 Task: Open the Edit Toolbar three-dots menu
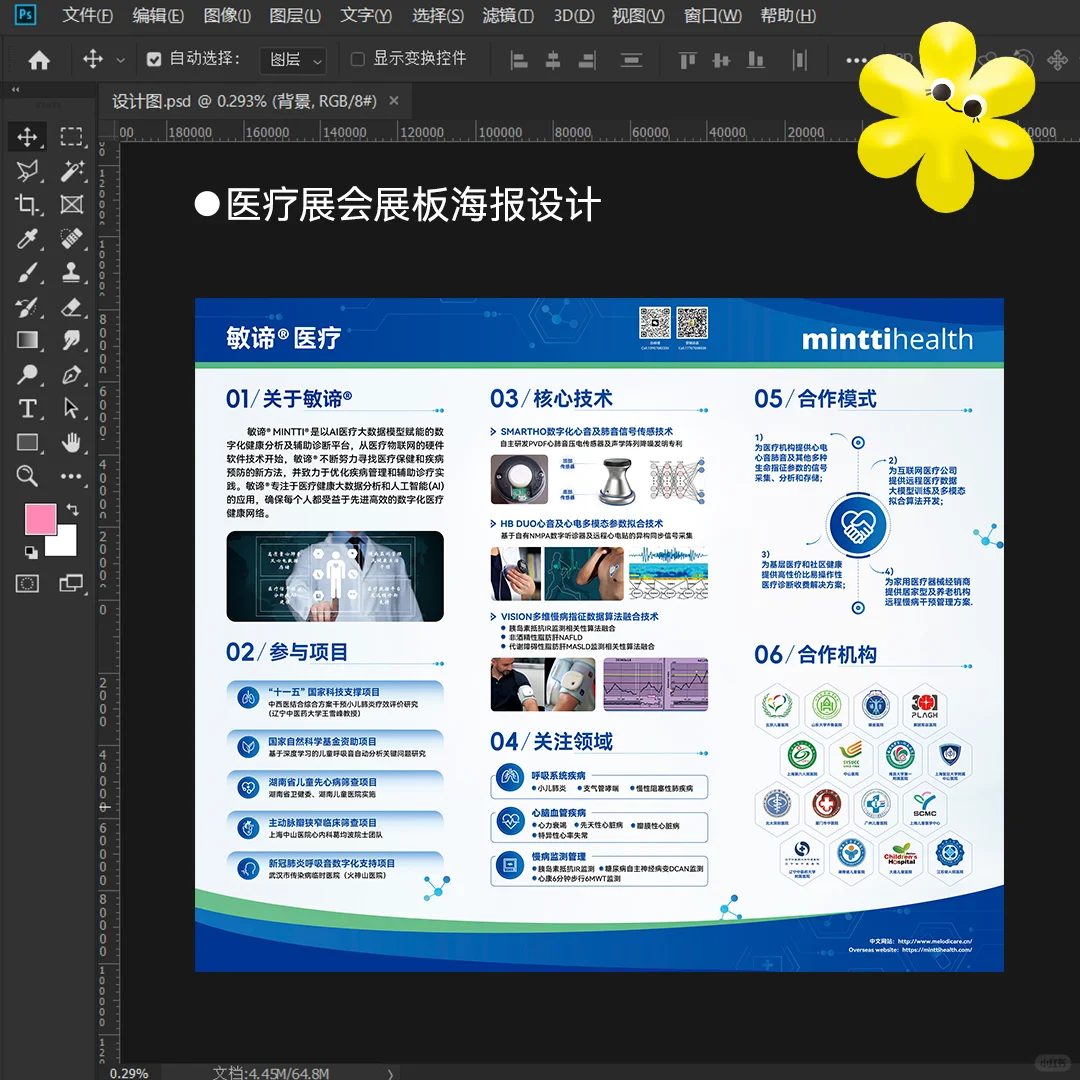(x=71, y=476)
